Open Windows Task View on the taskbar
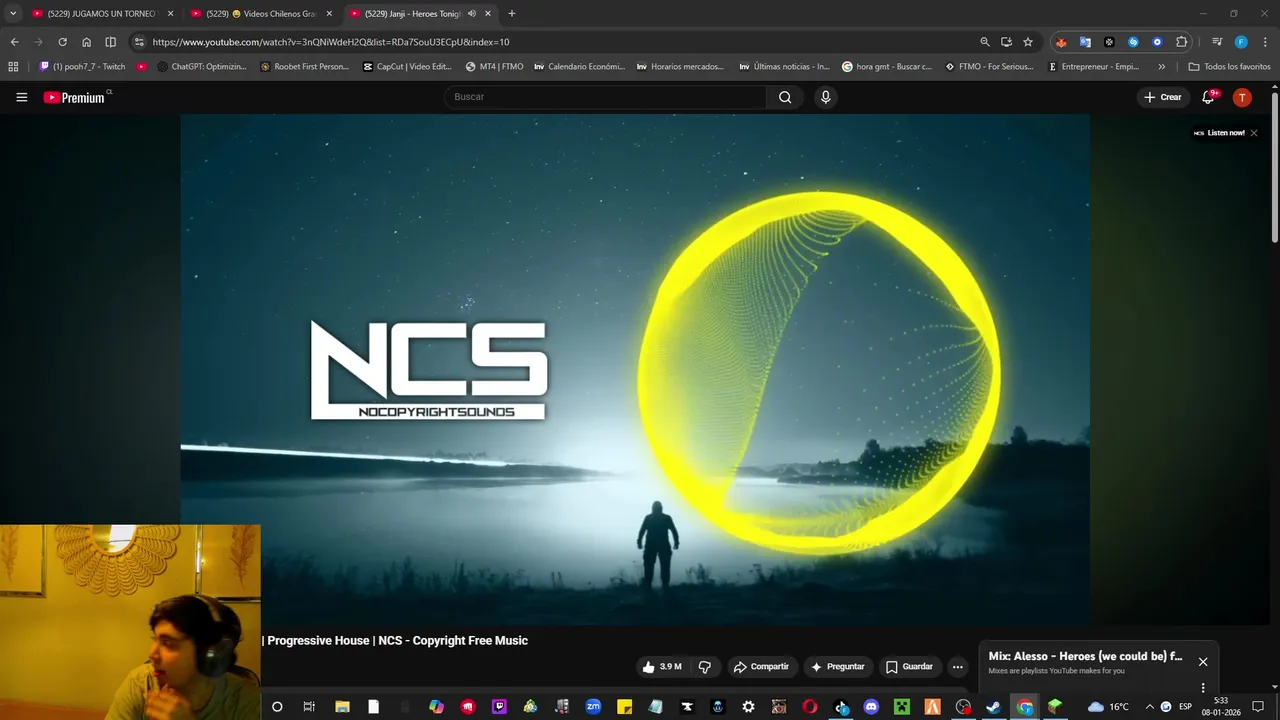 click(x=309, y=707)
